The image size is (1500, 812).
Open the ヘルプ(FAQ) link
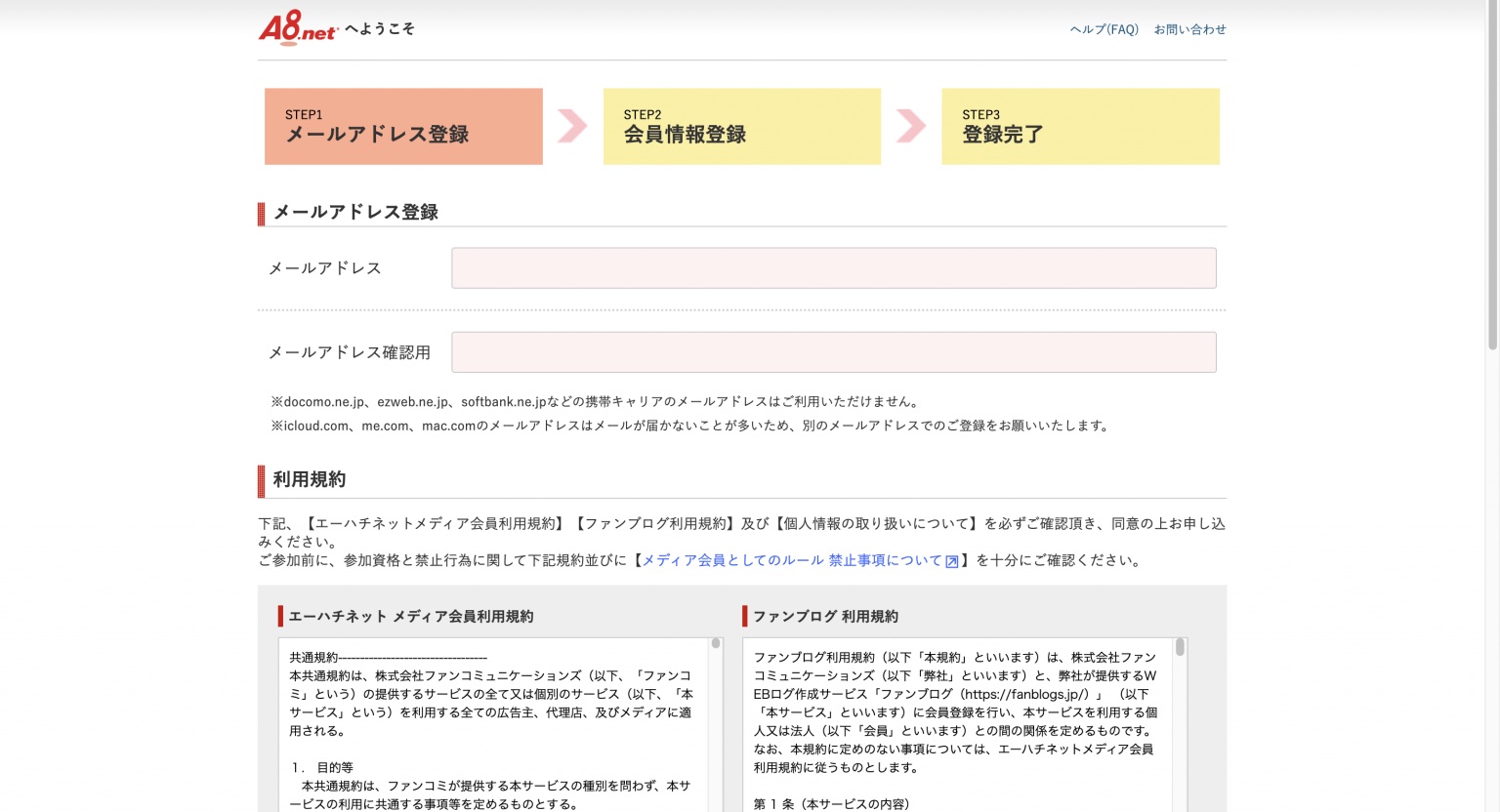click(1104, 29)
